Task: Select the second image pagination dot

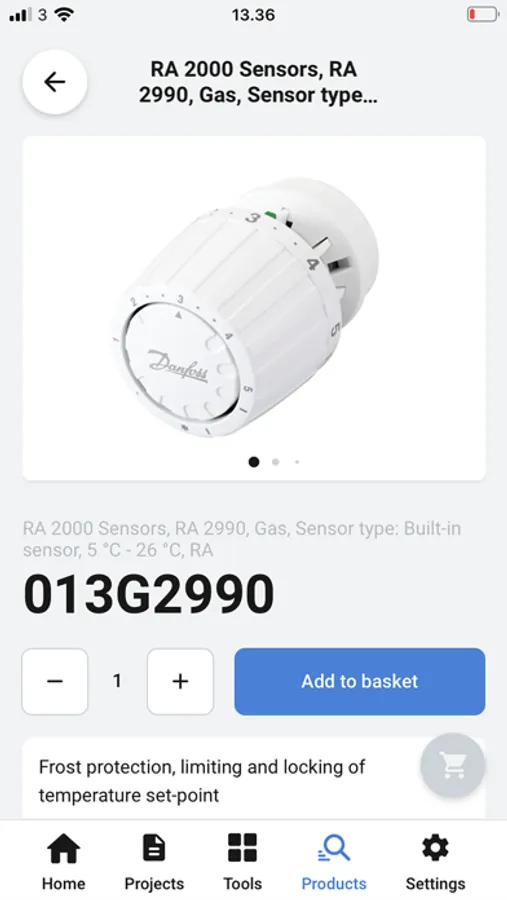Action: [276, 462]
